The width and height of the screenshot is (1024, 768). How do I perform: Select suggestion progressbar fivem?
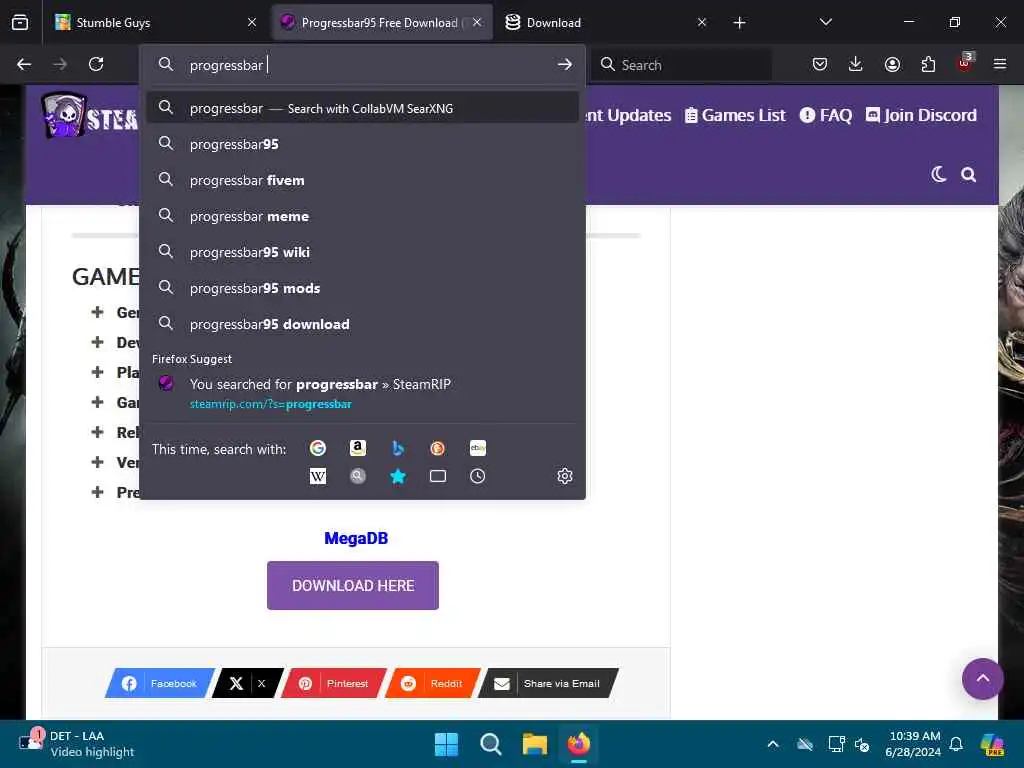coord(362,180)
